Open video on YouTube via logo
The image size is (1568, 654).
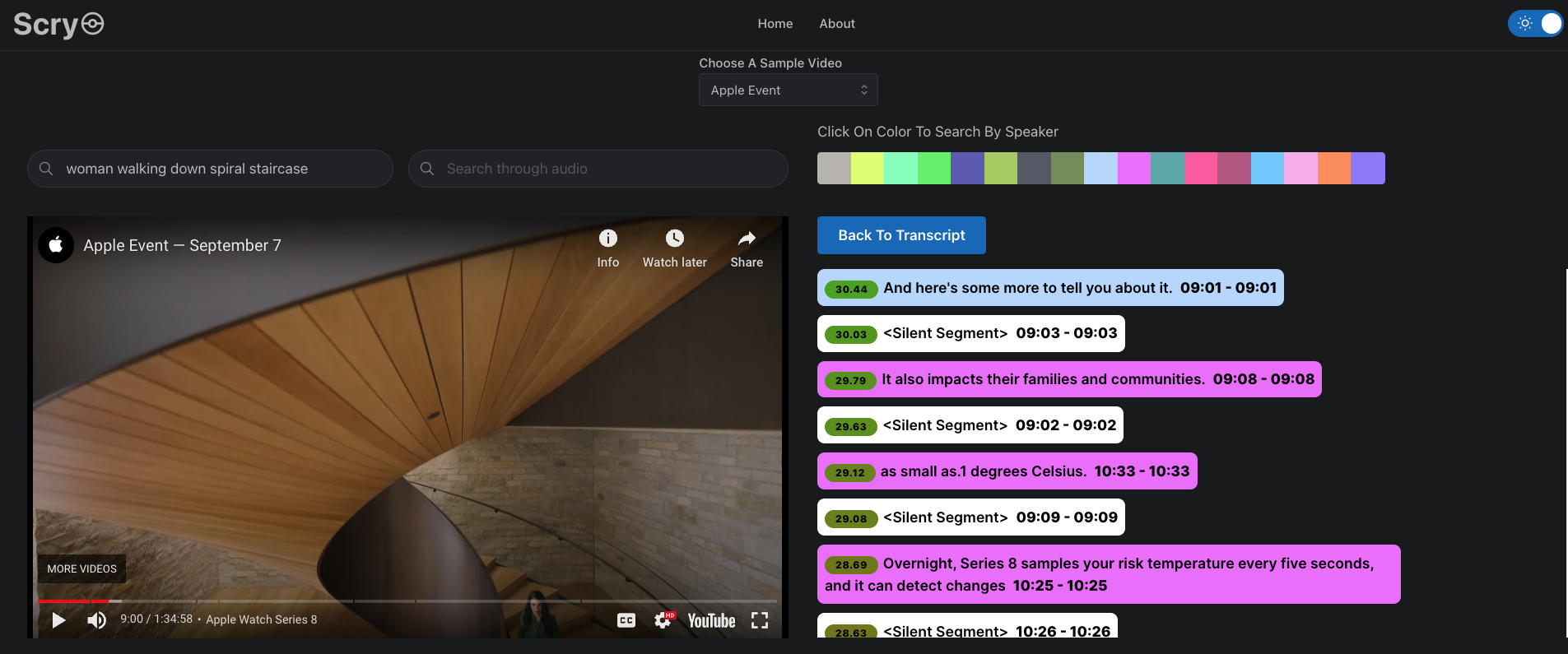click(711, 620)
